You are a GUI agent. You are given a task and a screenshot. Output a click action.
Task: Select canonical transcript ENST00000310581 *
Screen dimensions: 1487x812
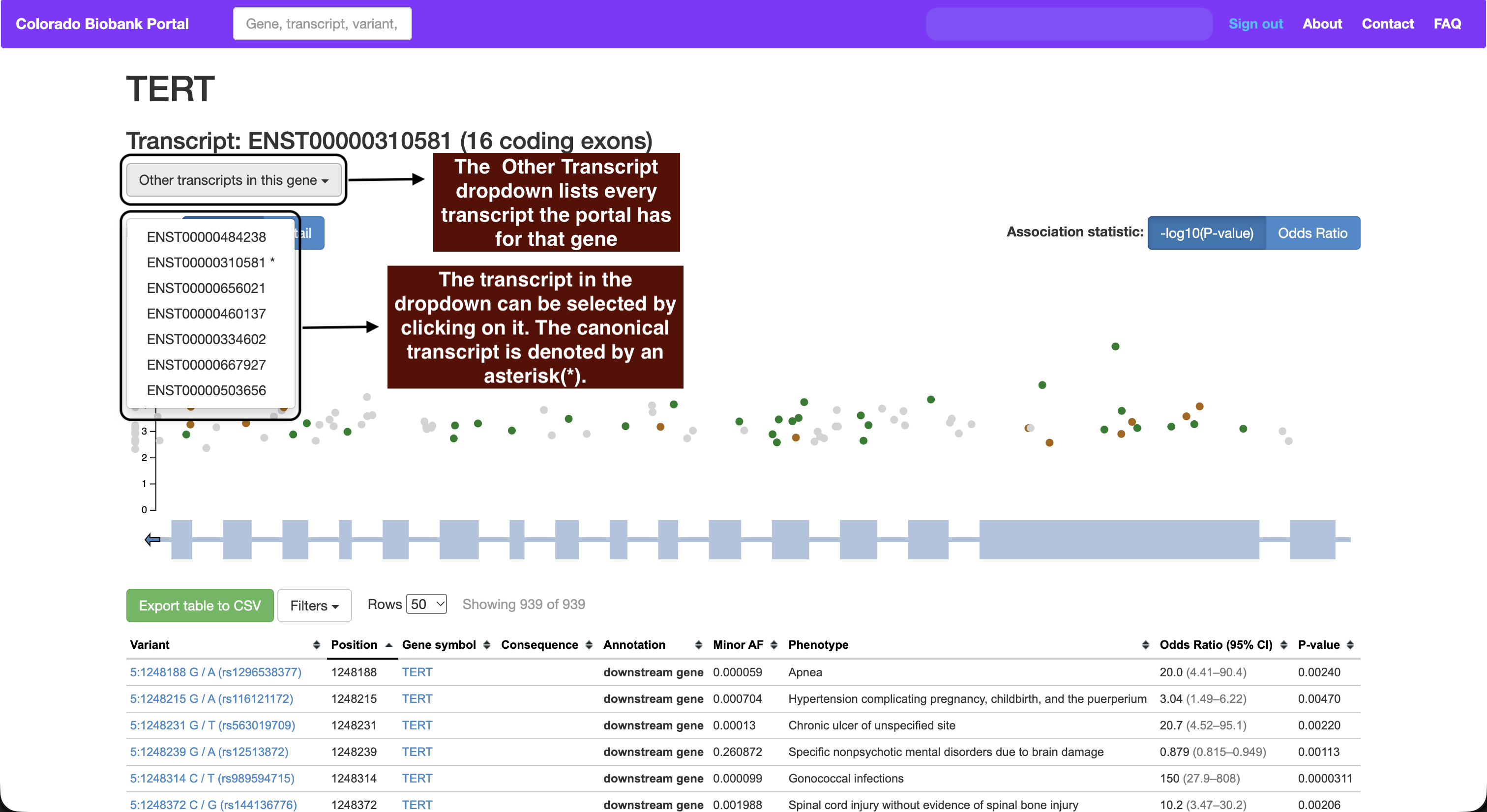click(x=210, y=262)
